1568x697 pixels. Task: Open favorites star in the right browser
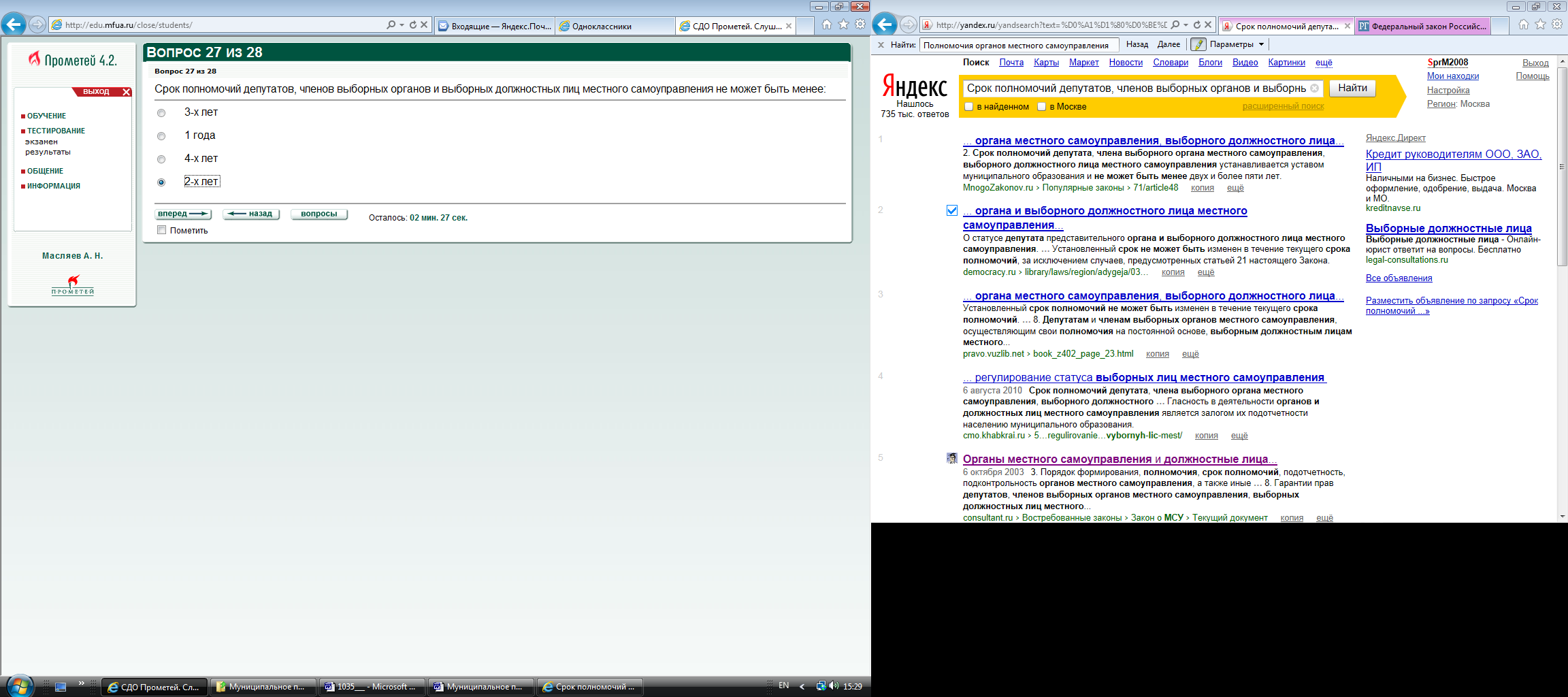point(1541,25)
